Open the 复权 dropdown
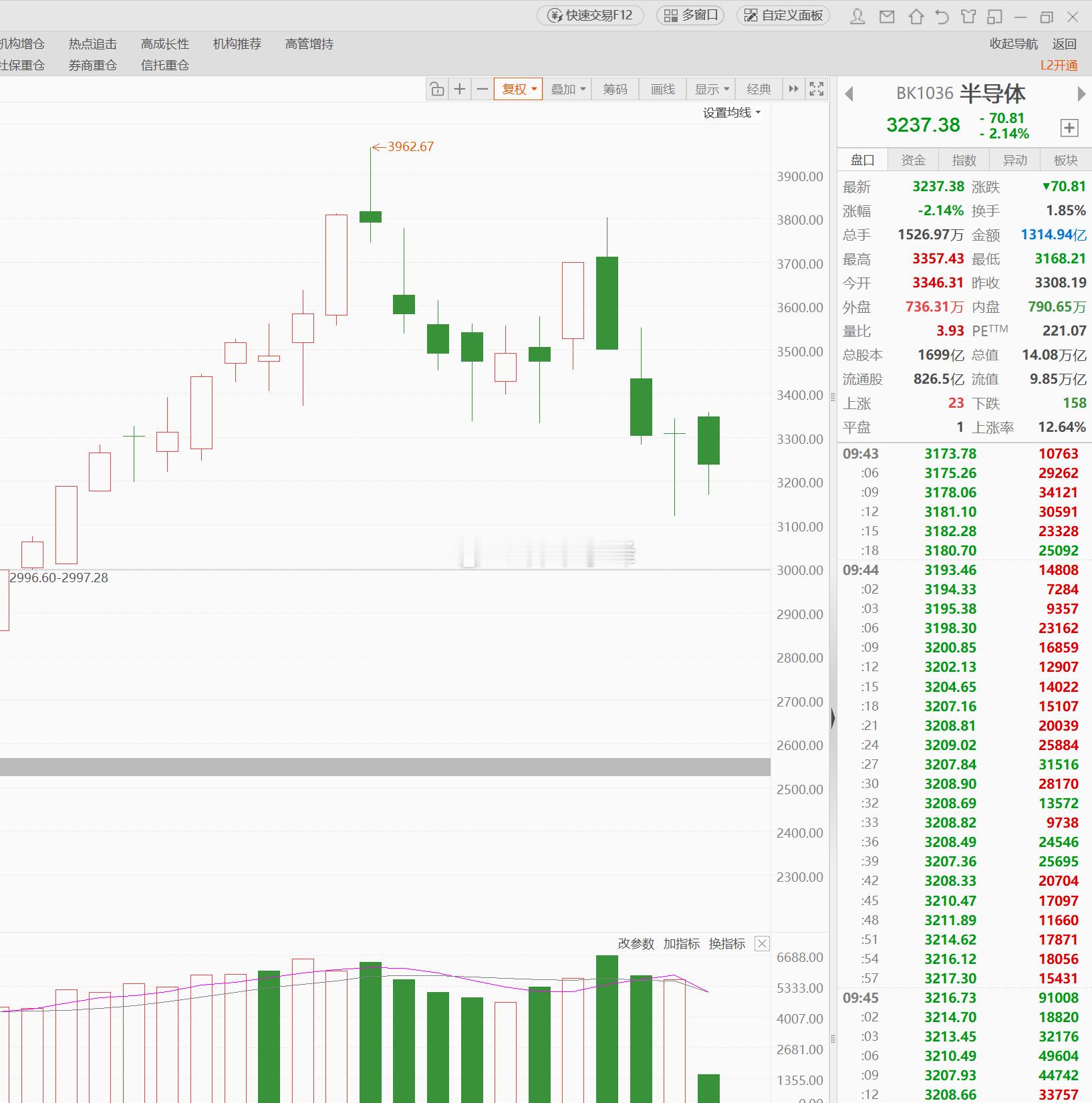Viewport: 1092px width, 1103px height. 518,89
